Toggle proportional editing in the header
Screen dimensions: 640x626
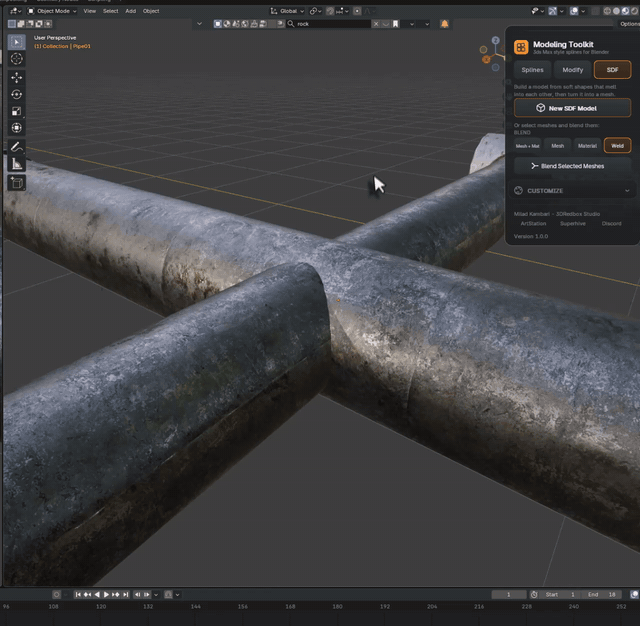click(357, 11)
